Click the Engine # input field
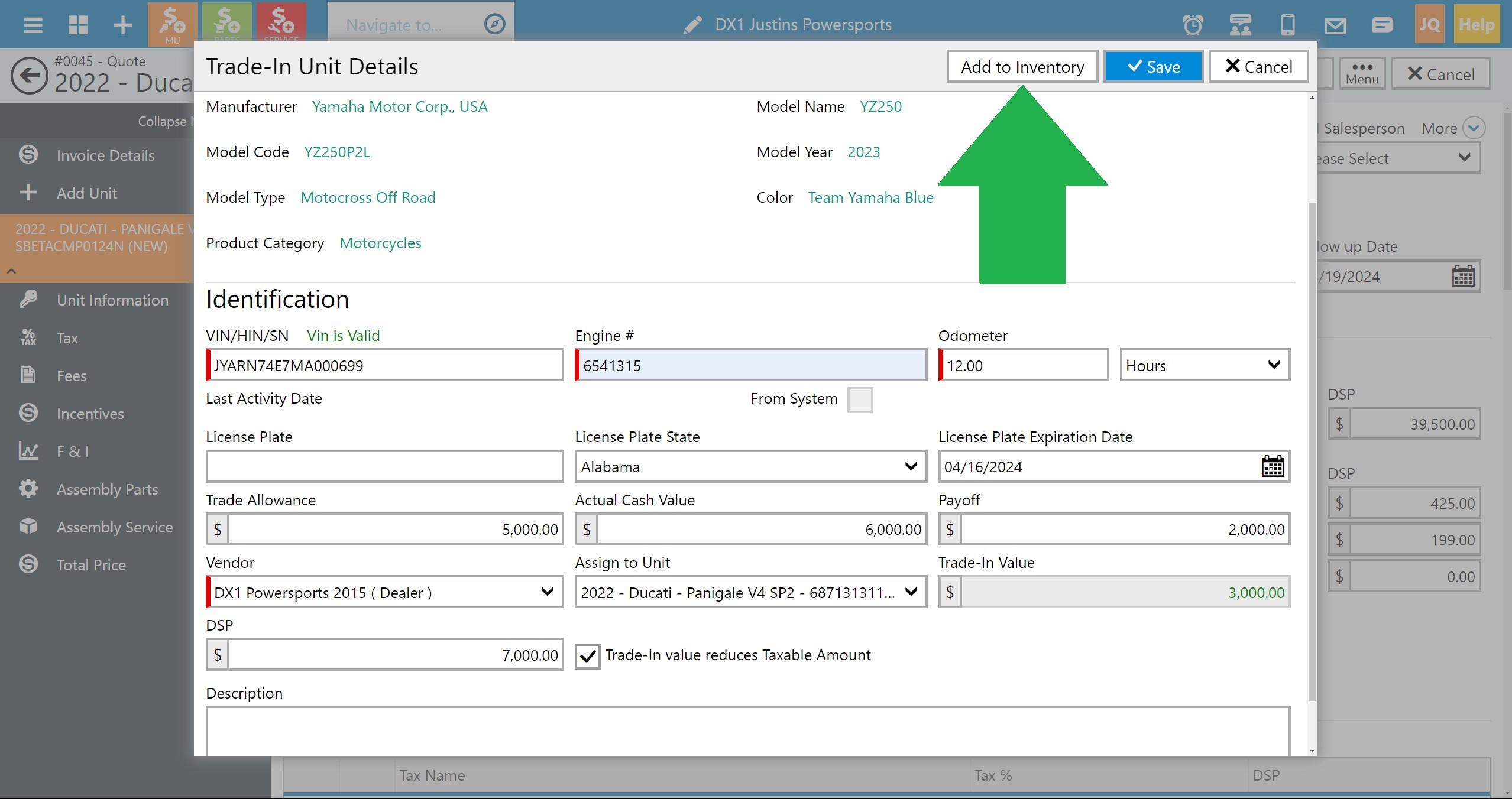 (x=751, y=365)
